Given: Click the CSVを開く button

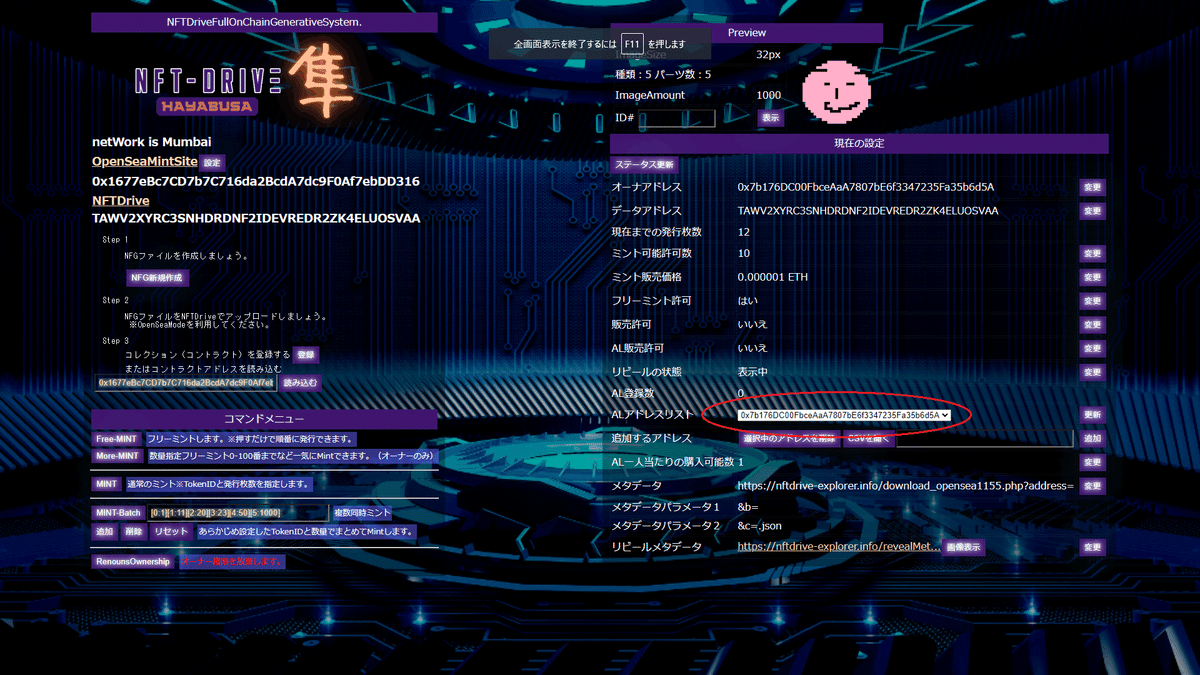Looking at the screenshot, I should click(870, 438).
